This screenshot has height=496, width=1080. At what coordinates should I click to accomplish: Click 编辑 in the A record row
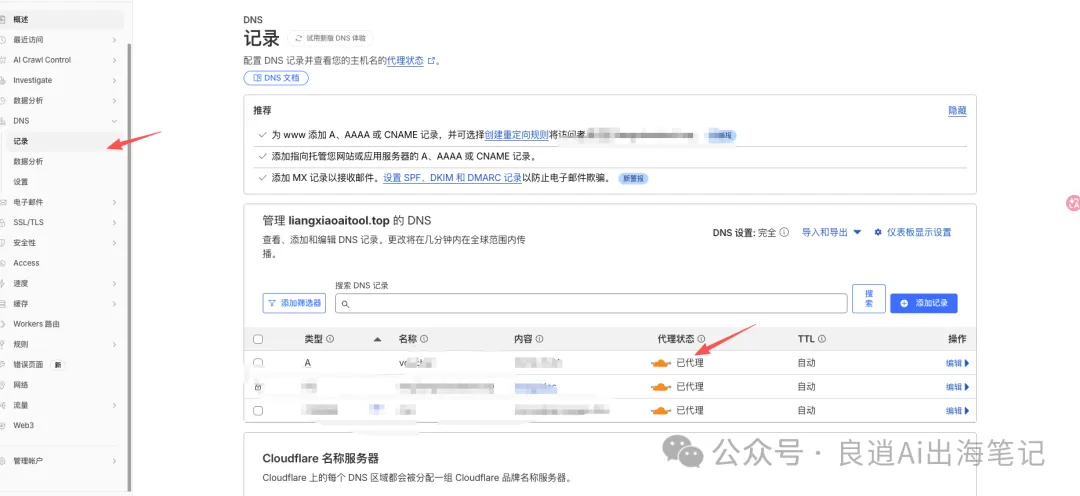pos(957,363)
